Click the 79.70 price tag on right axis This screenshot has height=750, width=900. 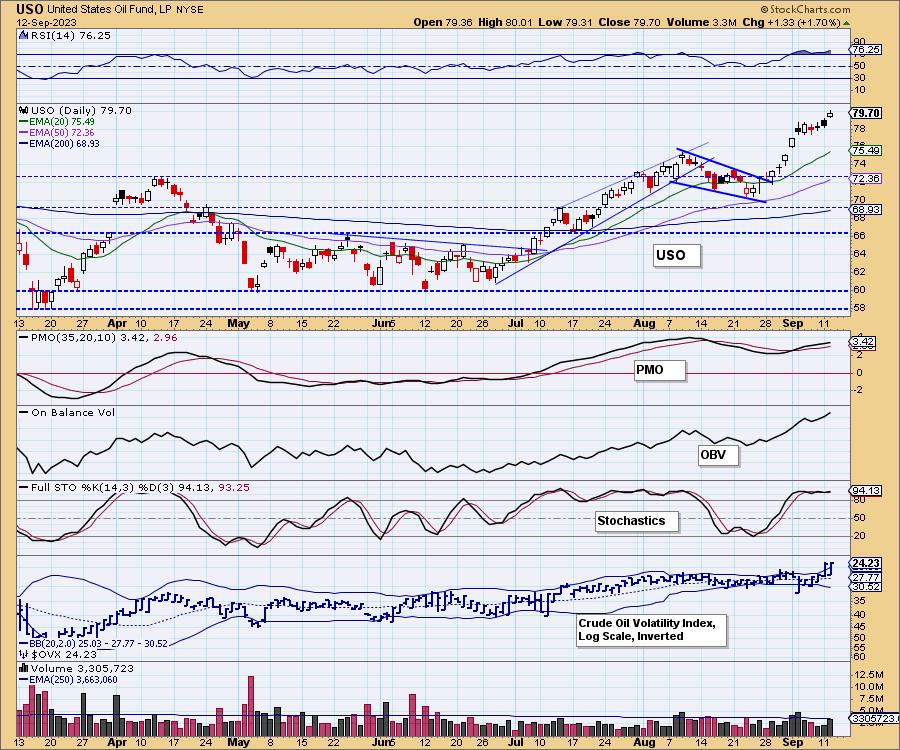point(866,113)
